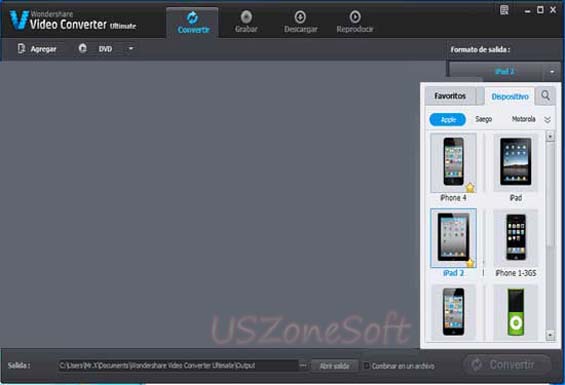The height and width of the screenshot is (385, 565).
Task: Select the Apple brand filter
Action: (x=448, y=119)
